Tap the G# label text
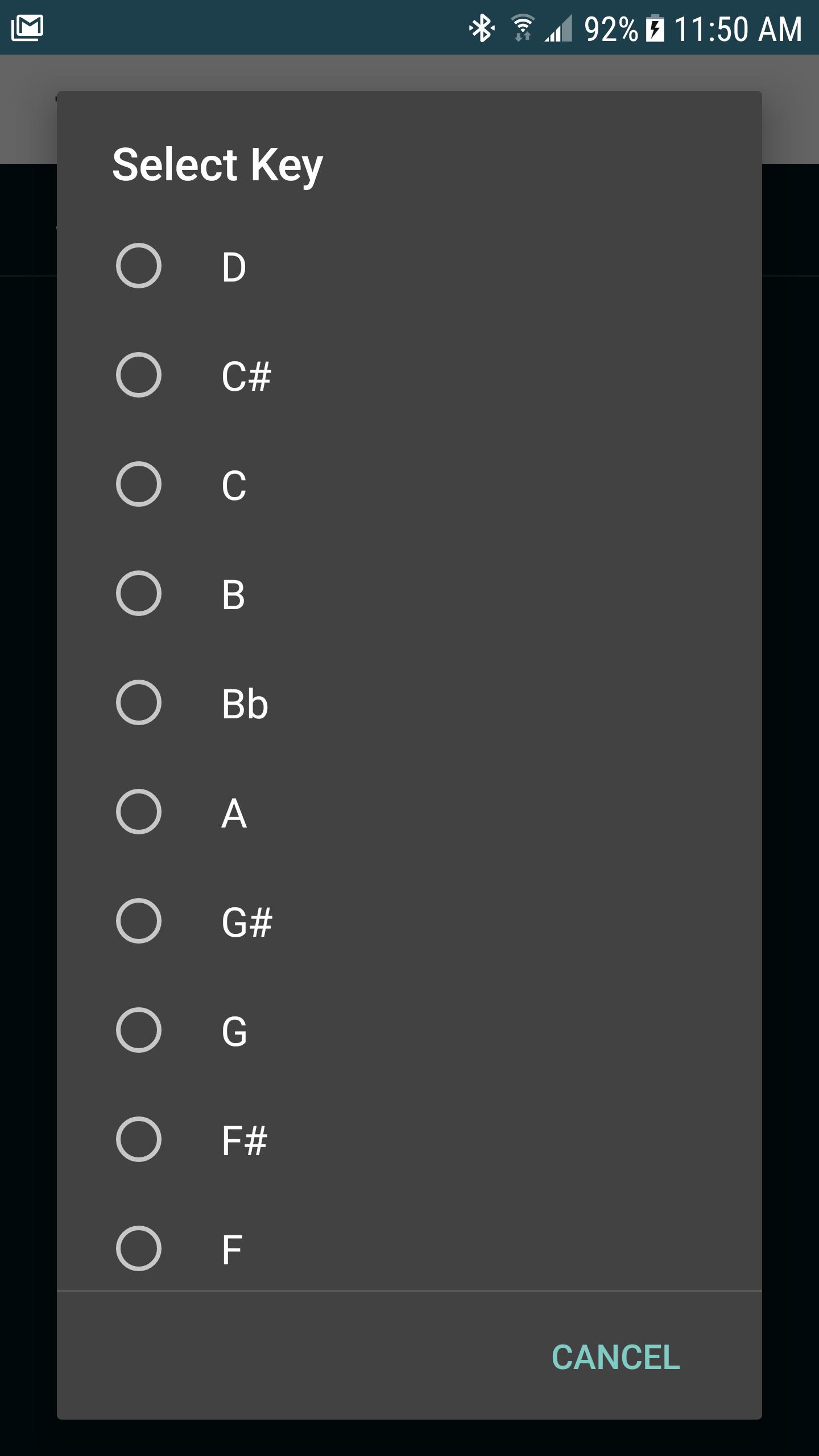Screen dimensions: 819x1456 tap(247, 923)
